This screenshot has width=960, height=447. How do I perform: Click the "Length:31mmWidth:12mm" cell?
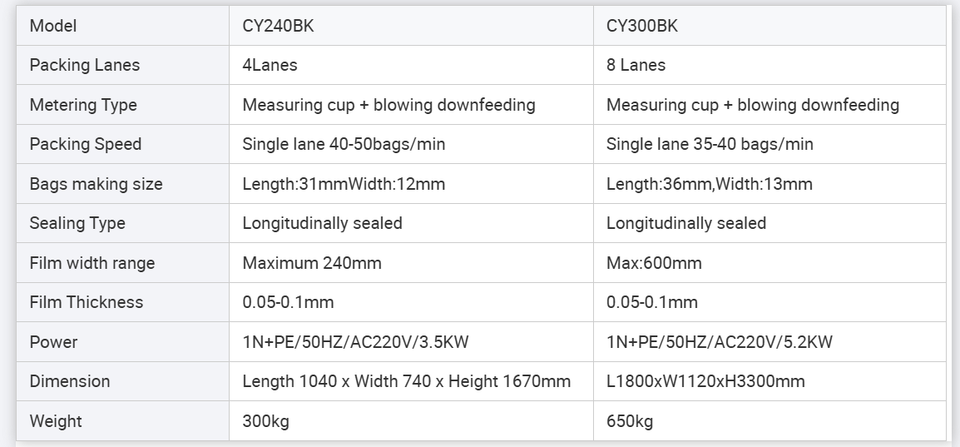[x=344, y=184]
